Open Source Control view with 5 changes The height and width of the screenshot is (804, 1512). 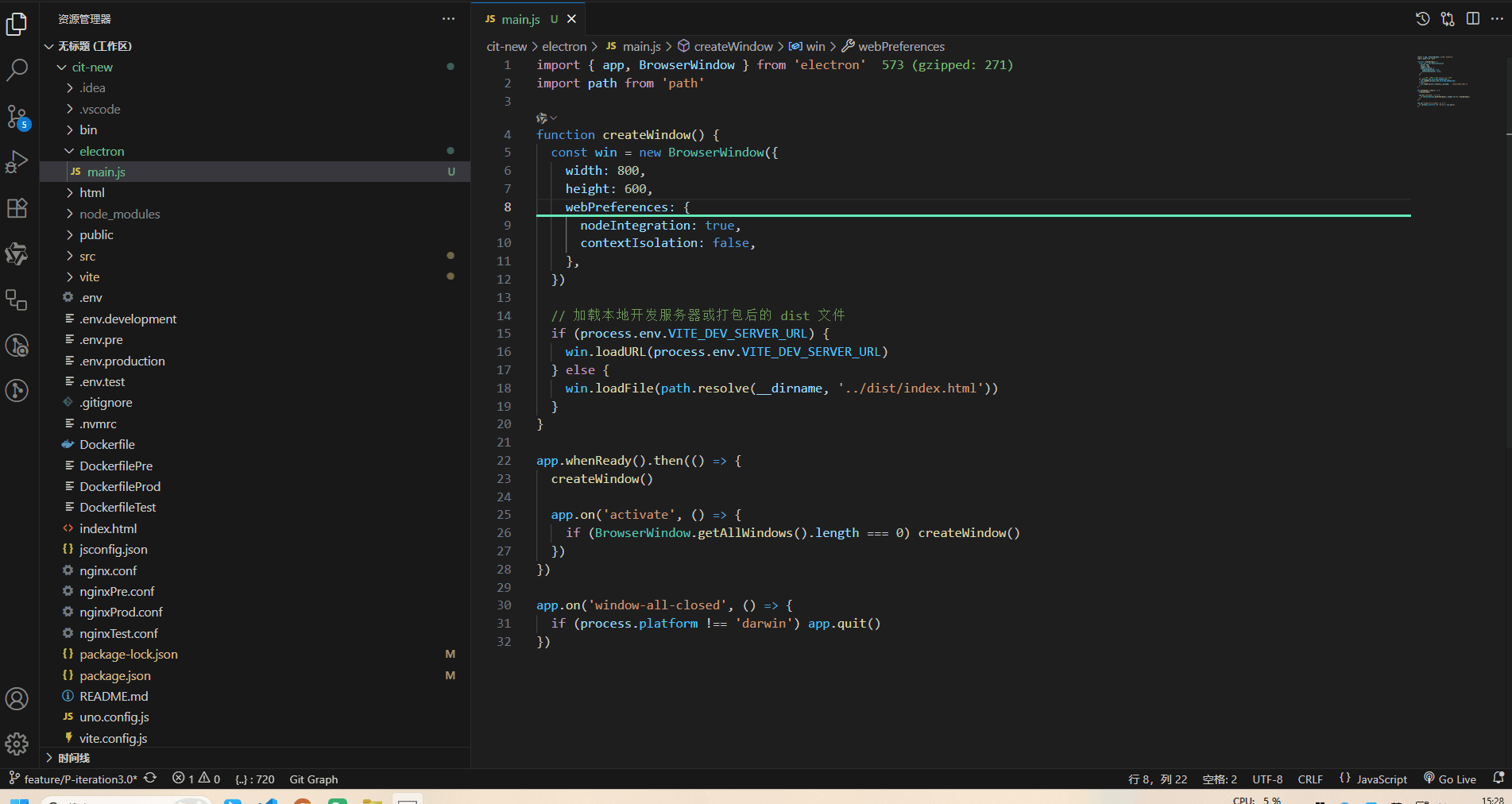(x=17, y=117)
